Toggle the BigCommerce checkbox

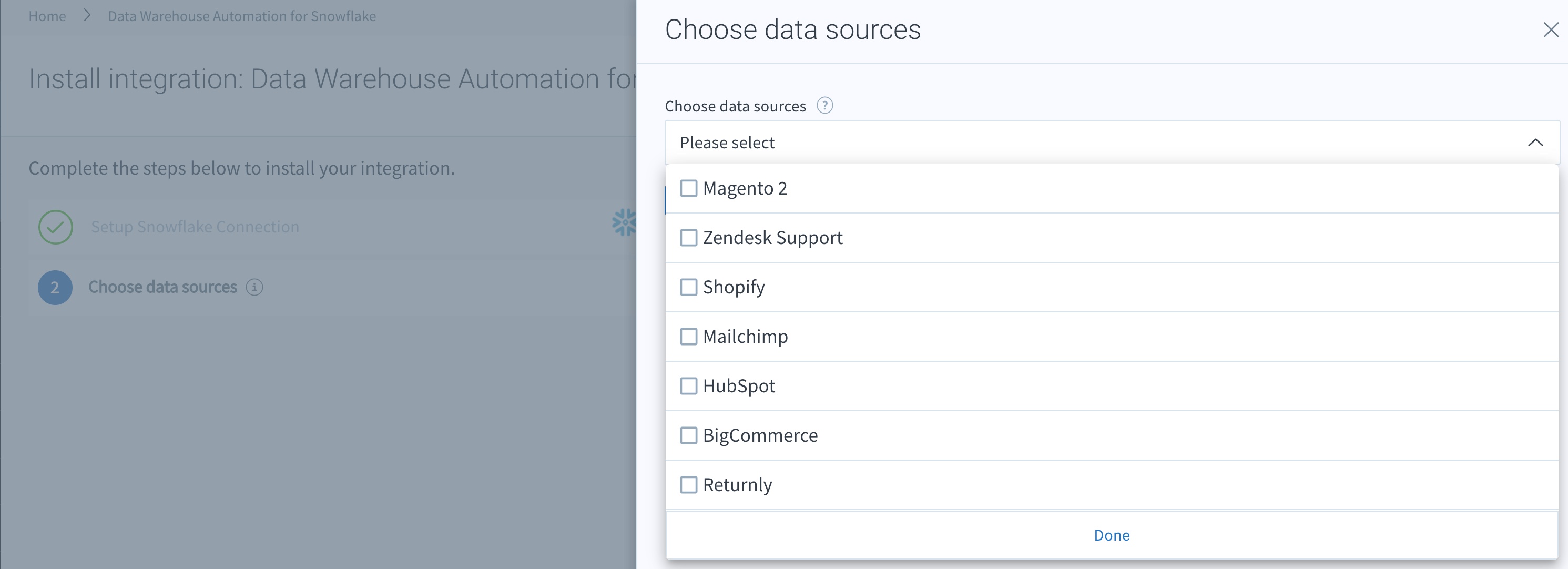point(688,435)
